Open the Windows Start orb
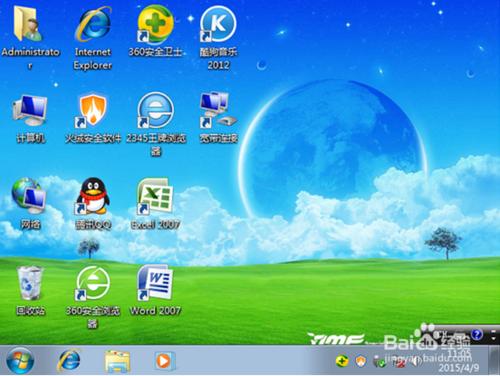 pyautogui.click(x=20, y=361)
